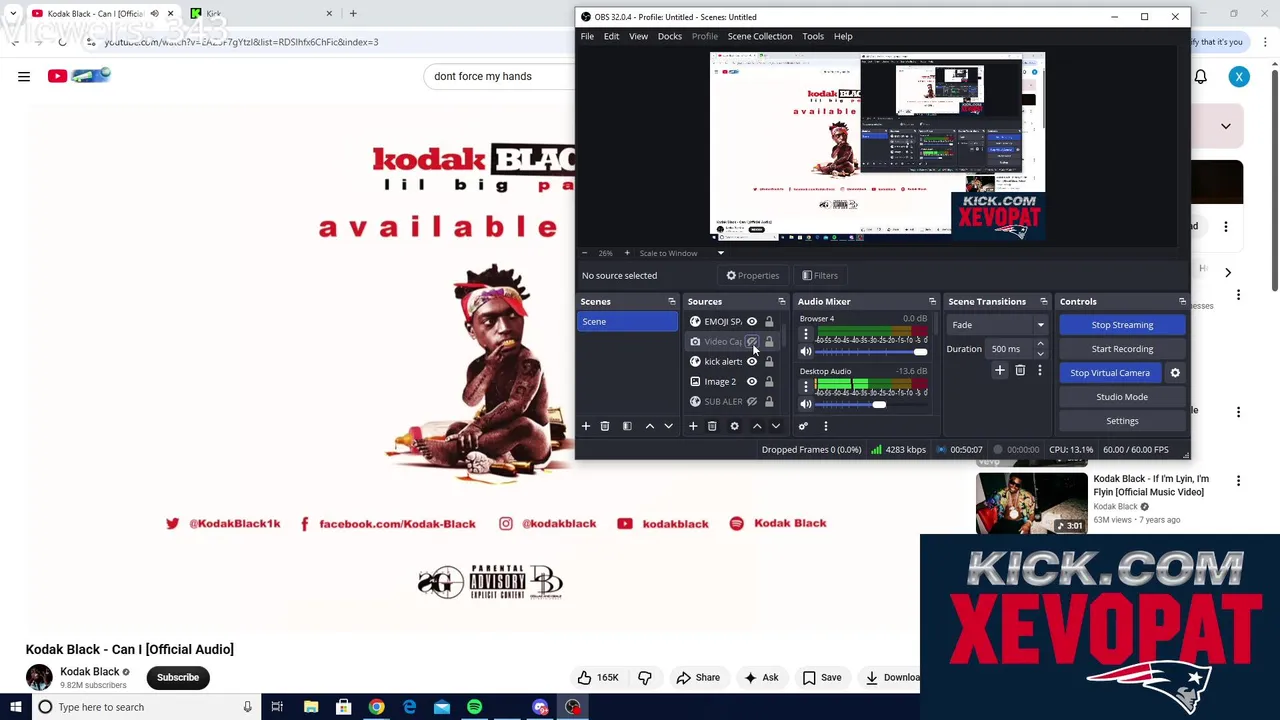Move scene down arrow in Scenes panel
Screen dimensions: 1280x720
(668, 426)
